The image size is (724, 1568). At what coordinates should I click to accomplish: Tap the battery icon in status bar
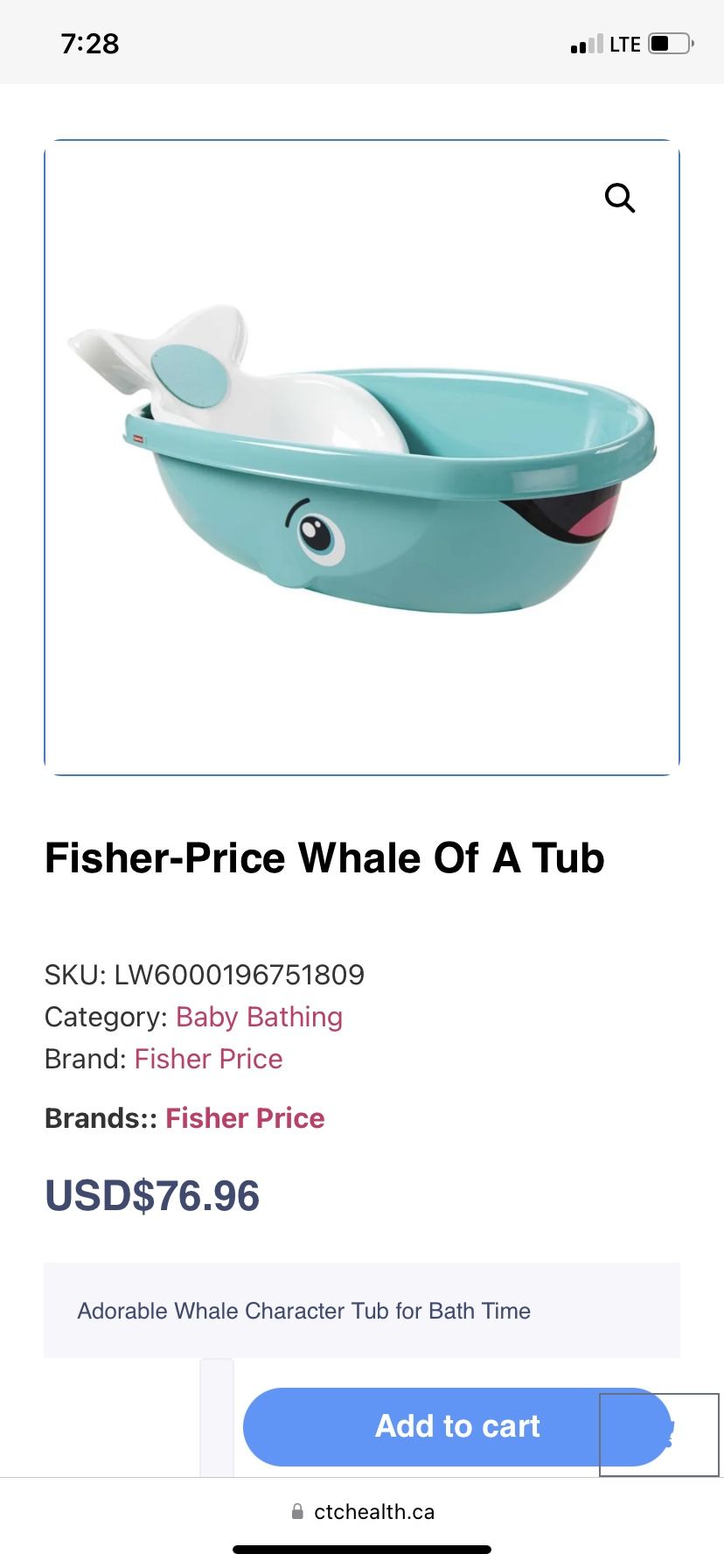670,44
